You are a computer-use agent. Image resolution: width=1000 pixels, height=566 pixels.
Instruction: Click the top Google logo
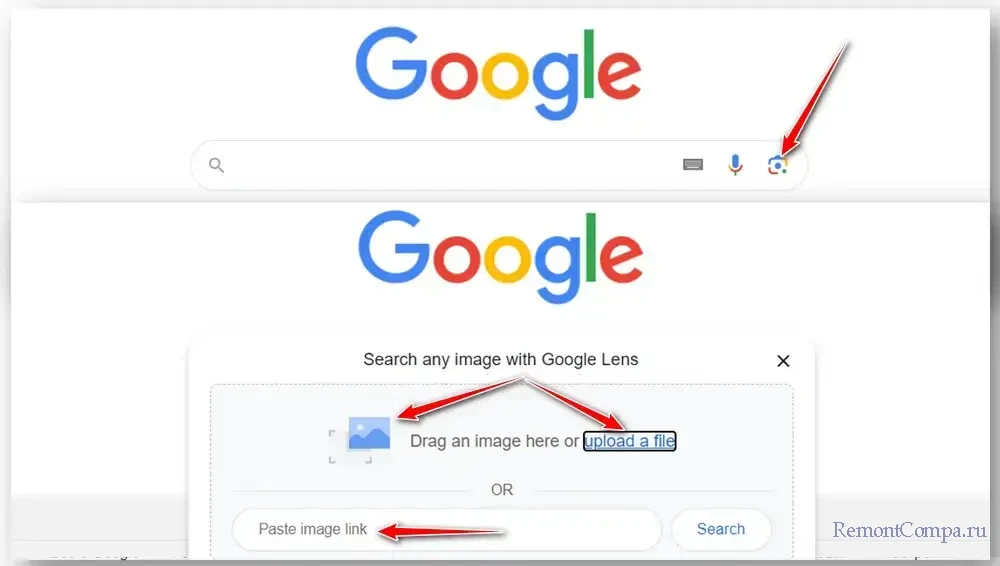pos(498,70)
